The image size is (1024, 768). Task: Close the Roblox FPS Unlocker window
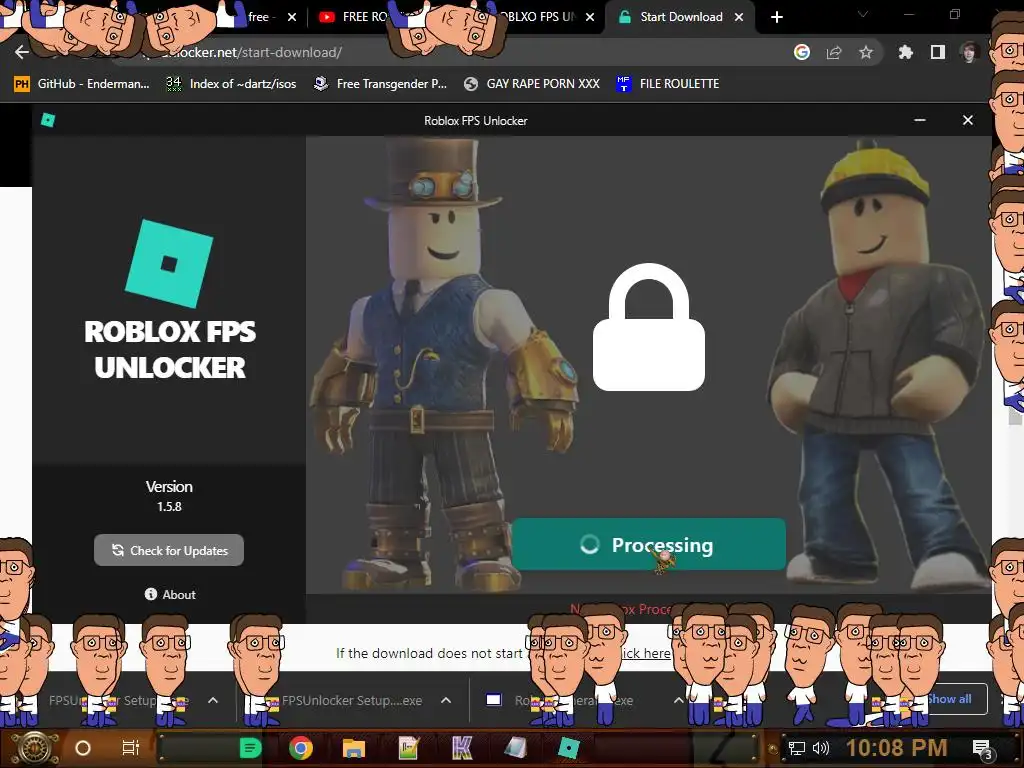coord(968,120)
